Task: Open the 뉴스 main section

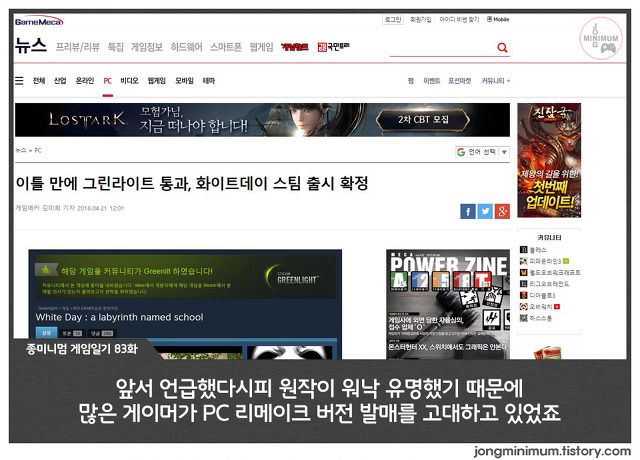Action: 31,45
